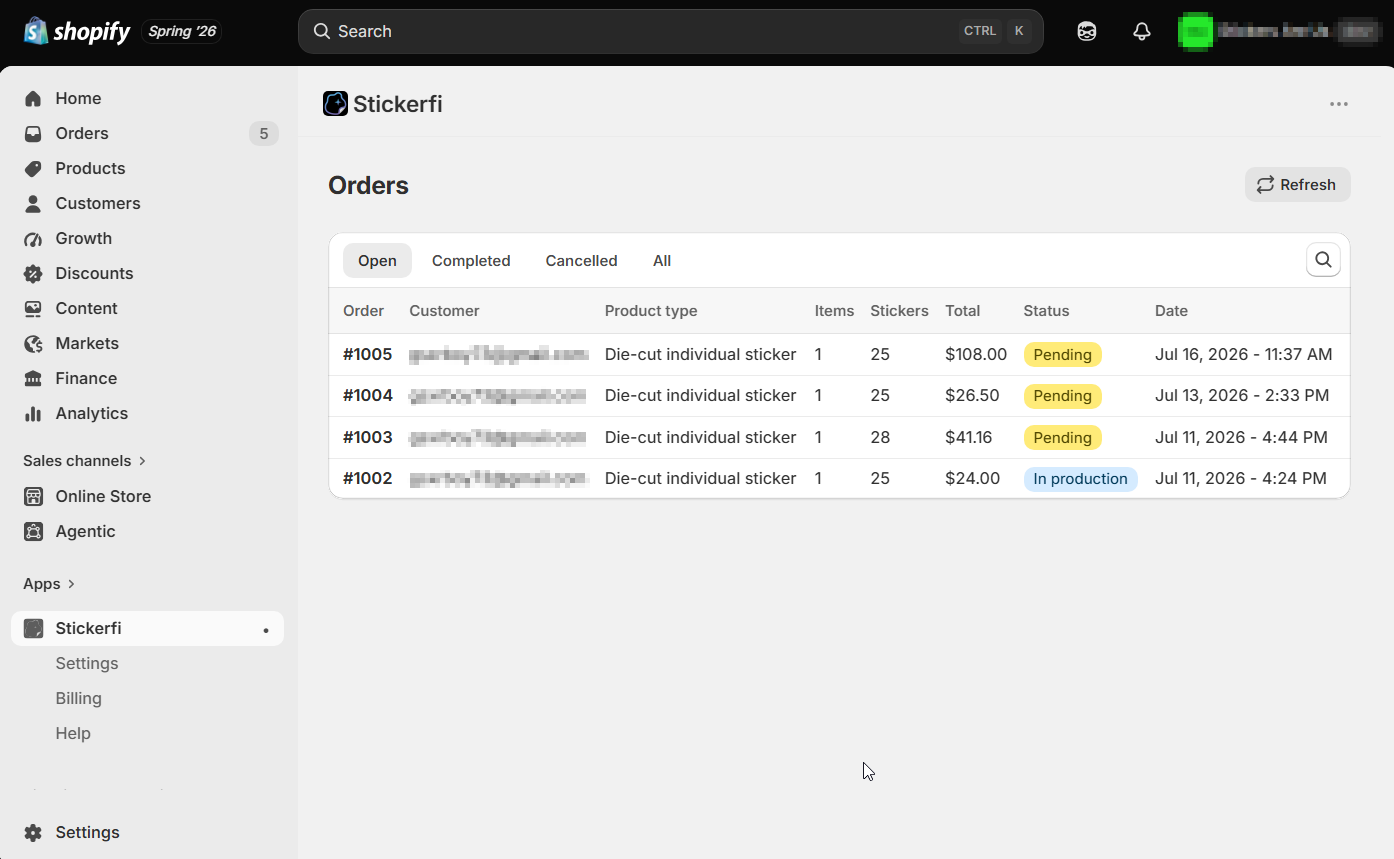Click the 28 stickers value

point(880,437)
